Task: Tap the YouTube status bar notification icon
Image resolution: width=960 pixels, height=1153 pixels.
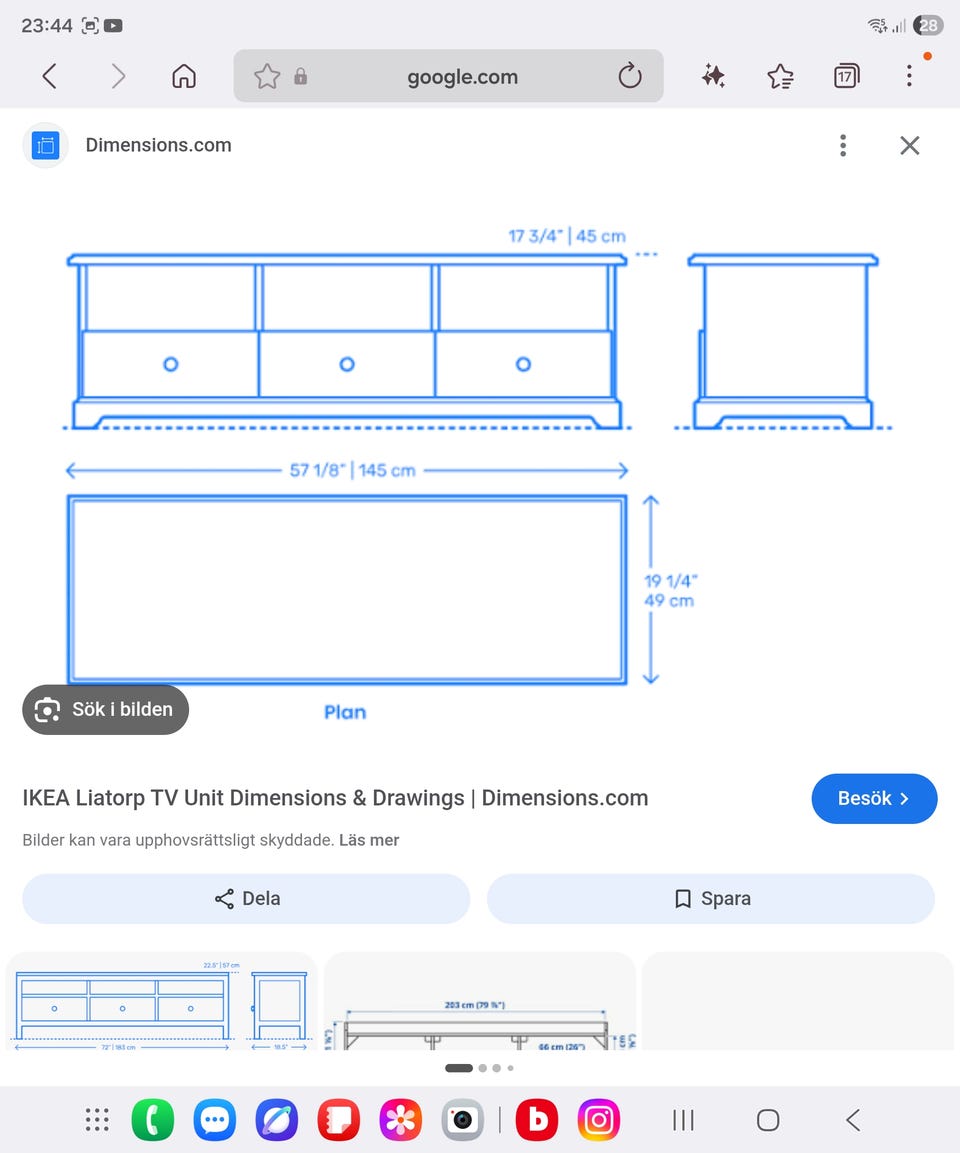Action: (113, 26)
